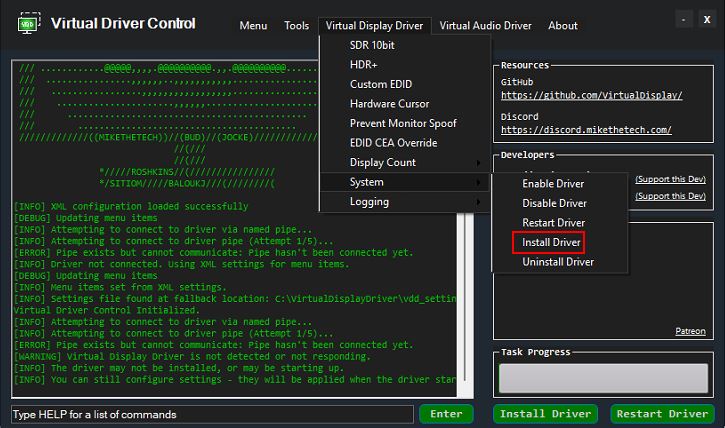The width and height of the screenshot is (725, 428).
Task: Click the green Enter button
Action: coord(446,414)
